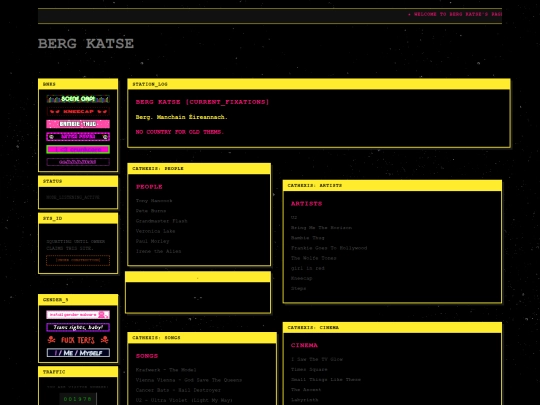Click the install gender malware badge
The width and height of the screenshot is (540, 405).
point(78,315)
